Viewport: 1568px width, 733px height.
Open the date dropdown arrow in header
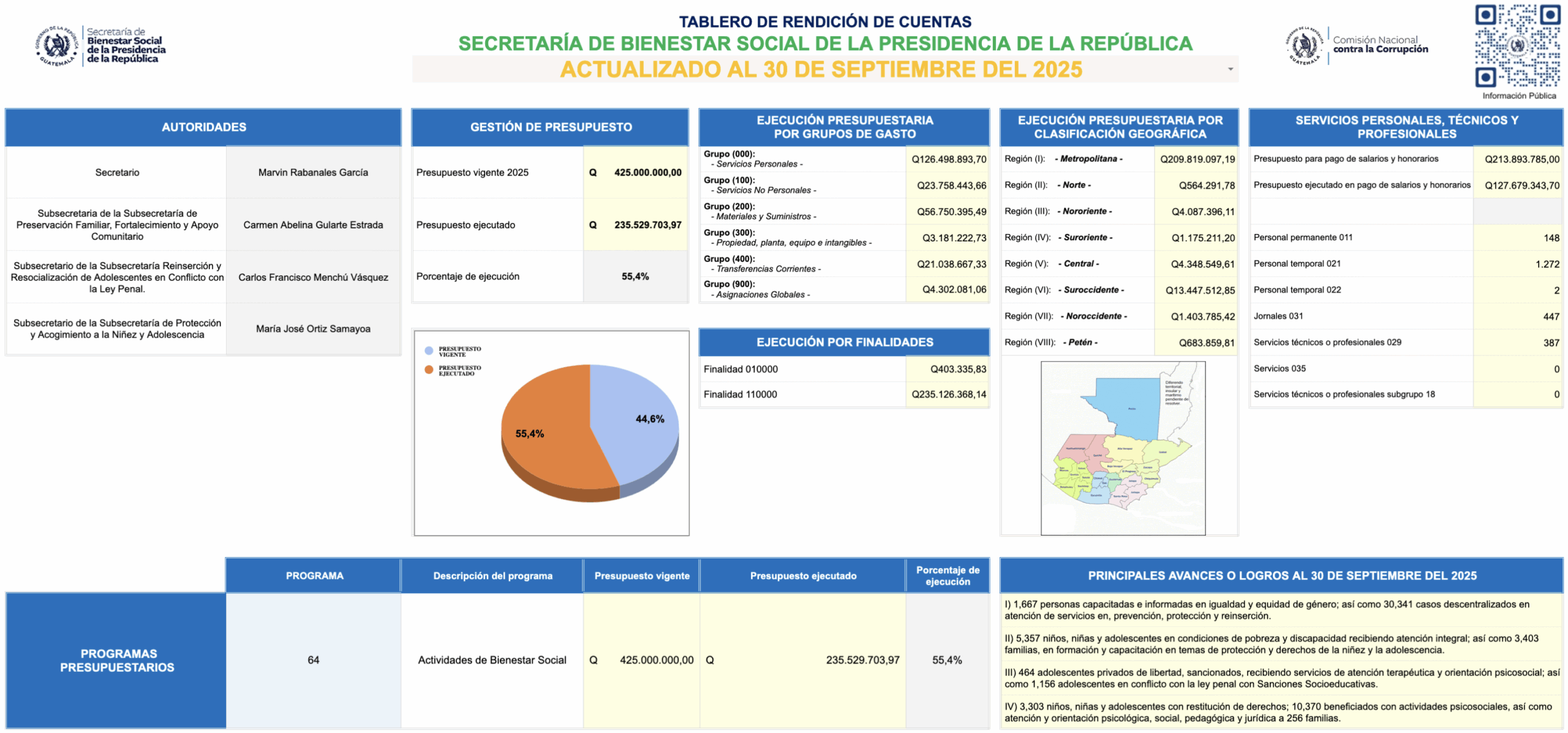click(x=1230, y=69)
